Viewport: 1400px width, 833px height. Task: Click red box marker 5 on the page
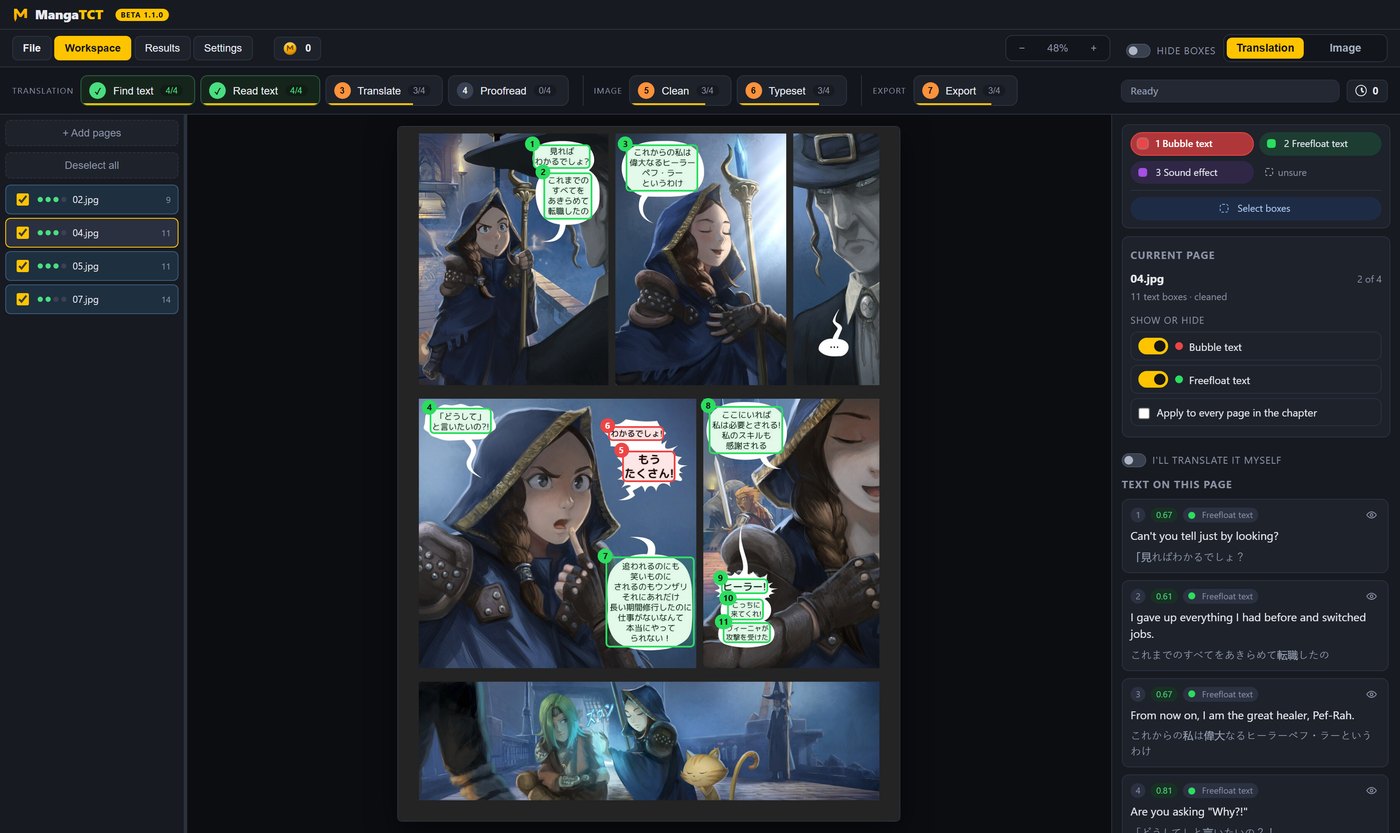click(x=622, y=450)
